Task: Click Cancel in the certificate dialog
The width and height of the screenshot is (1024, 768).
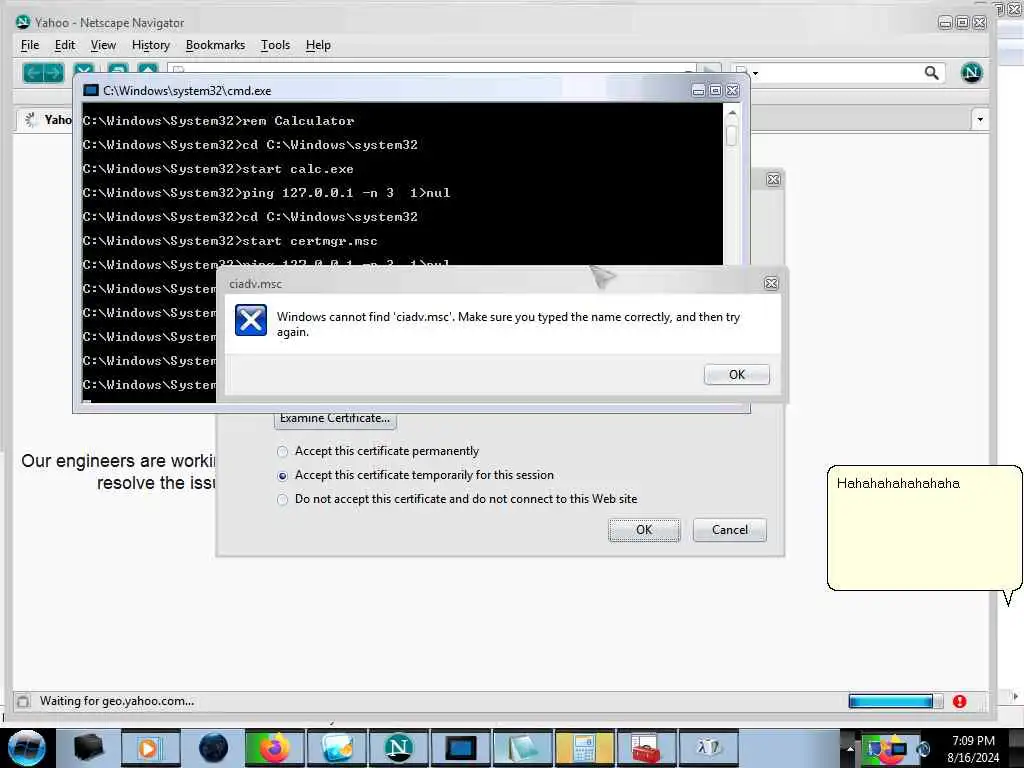Action: tap(729, 530)
